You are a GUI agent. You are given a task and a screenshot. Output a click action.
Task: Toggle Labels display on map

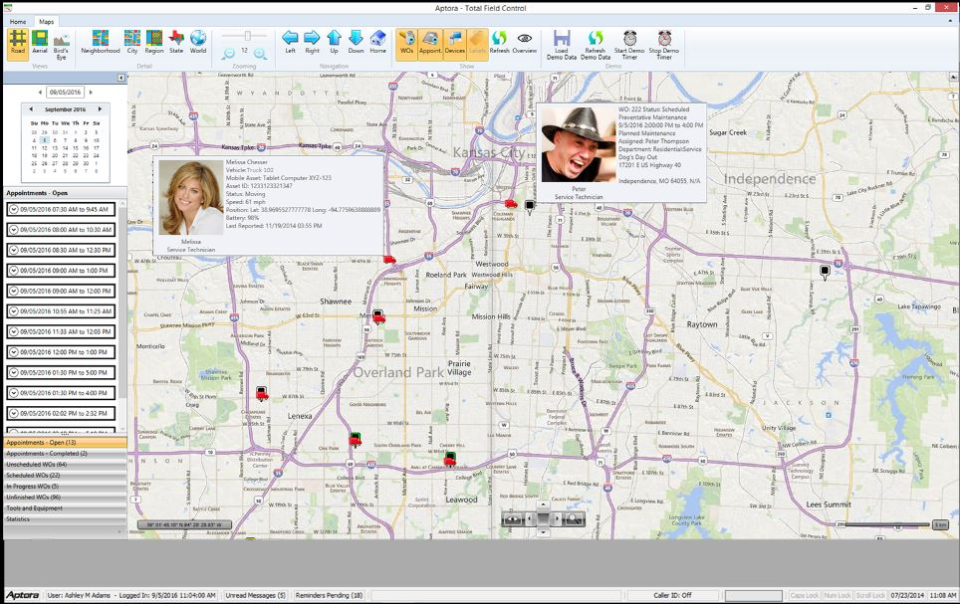478,44
